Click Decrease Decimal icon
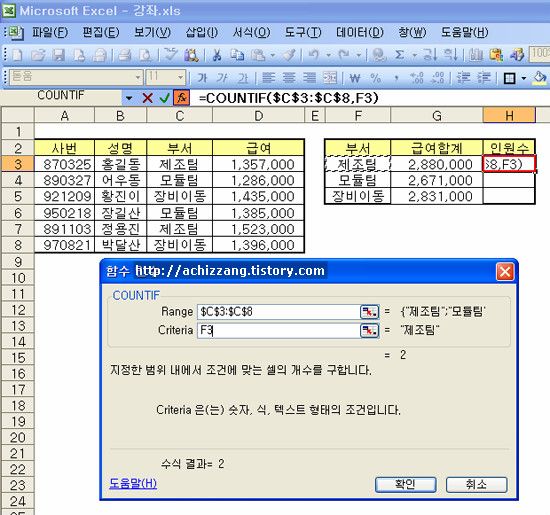Viewport: 550px width, 515px height. tap(437, 78)
